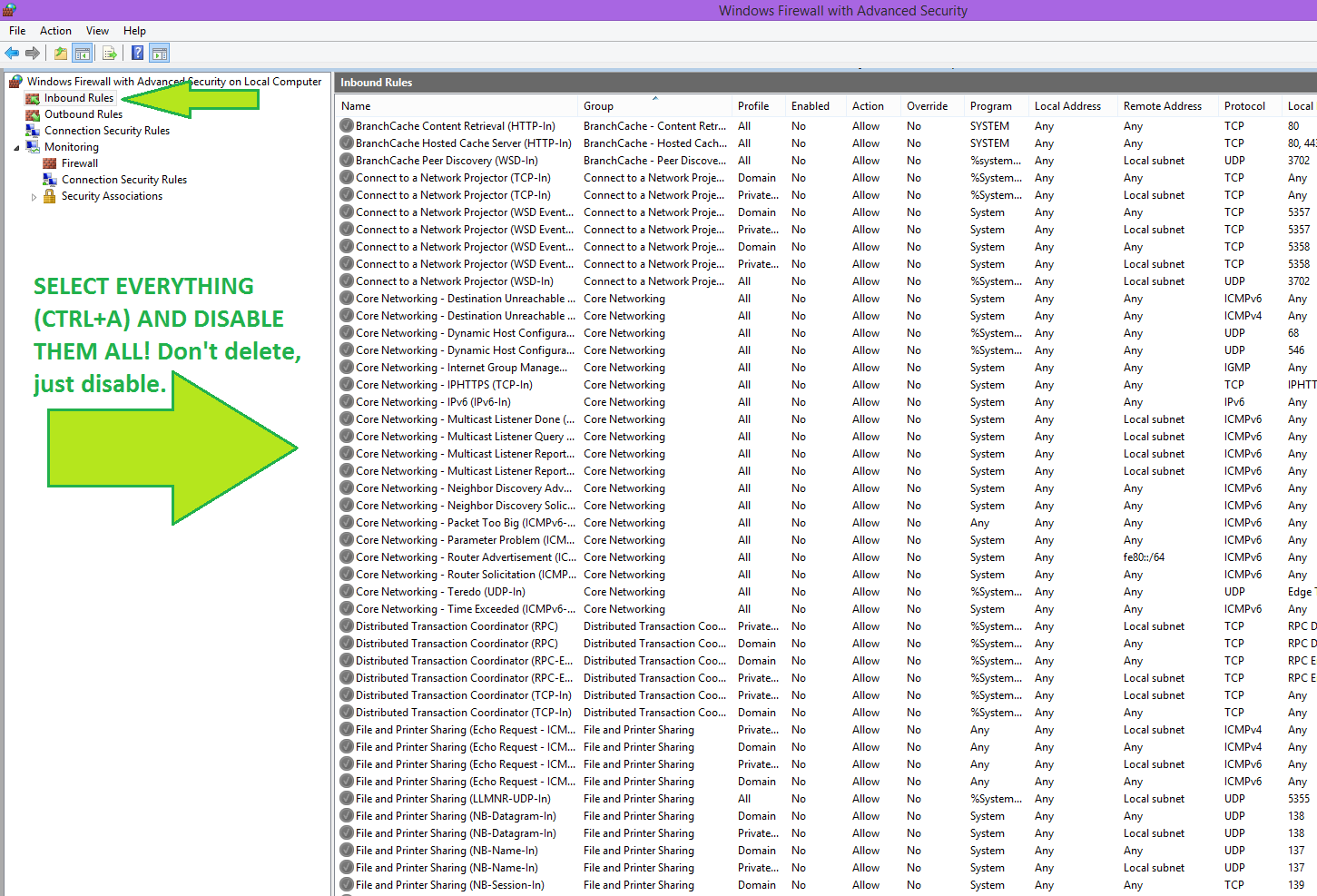Select Core Networking - Router Solicitation rule
Viewport: 1317px width, 896px height.
pyautogui.click(x=466, y=575)
